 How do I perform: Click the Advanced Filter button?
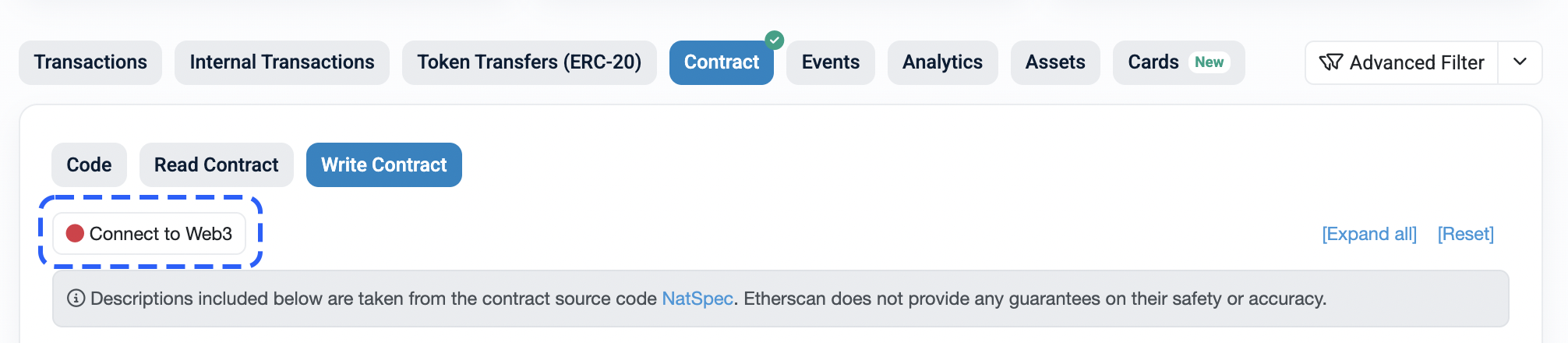pyautogui.click(x=1401, y=62)
